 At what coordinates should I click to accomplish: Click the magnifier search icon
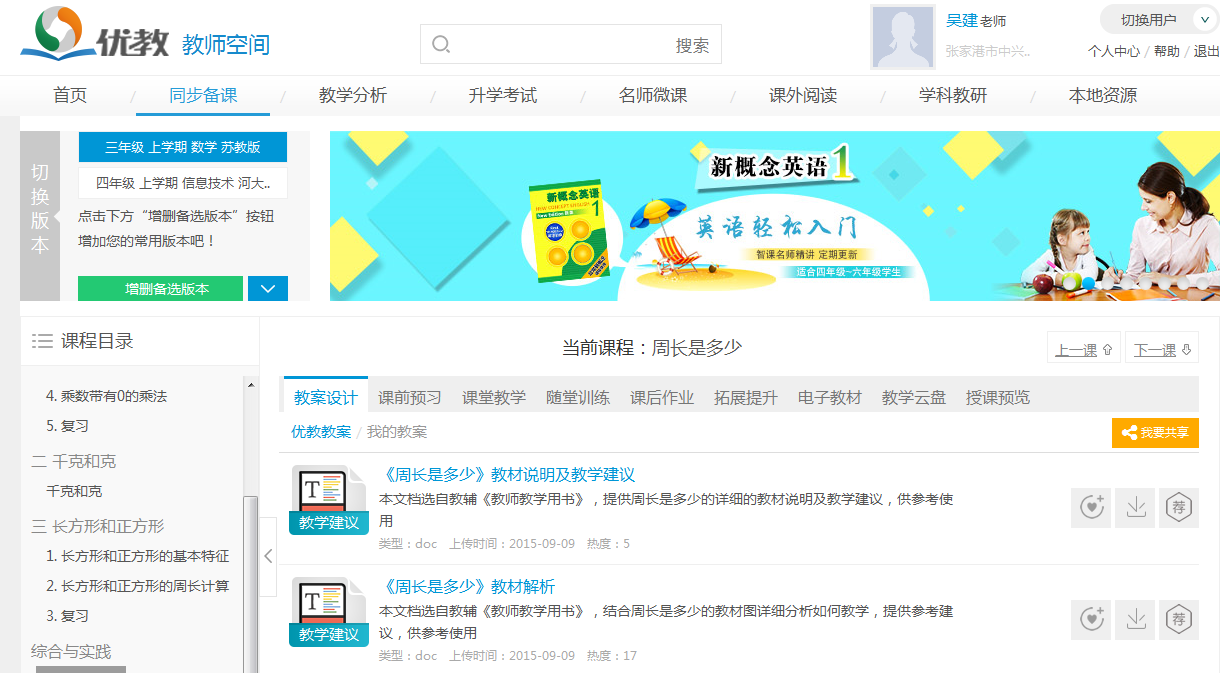[x=441, y=45]
